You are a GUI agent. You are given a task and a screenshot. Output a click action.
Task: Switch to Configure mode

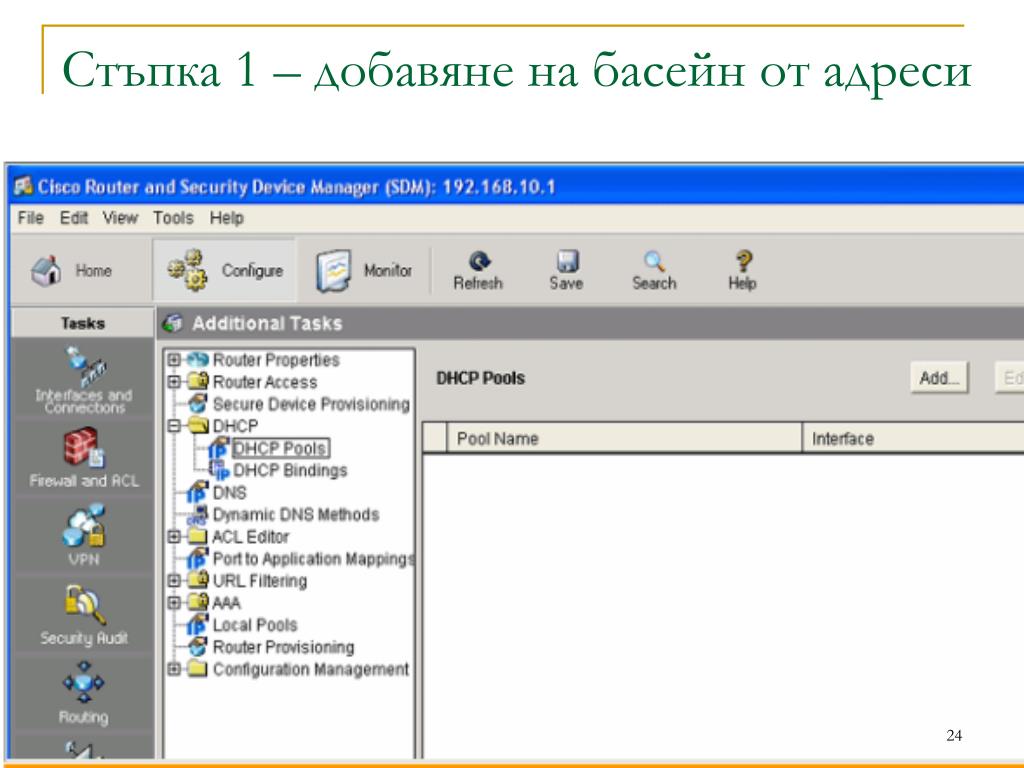tap(225, 270)
